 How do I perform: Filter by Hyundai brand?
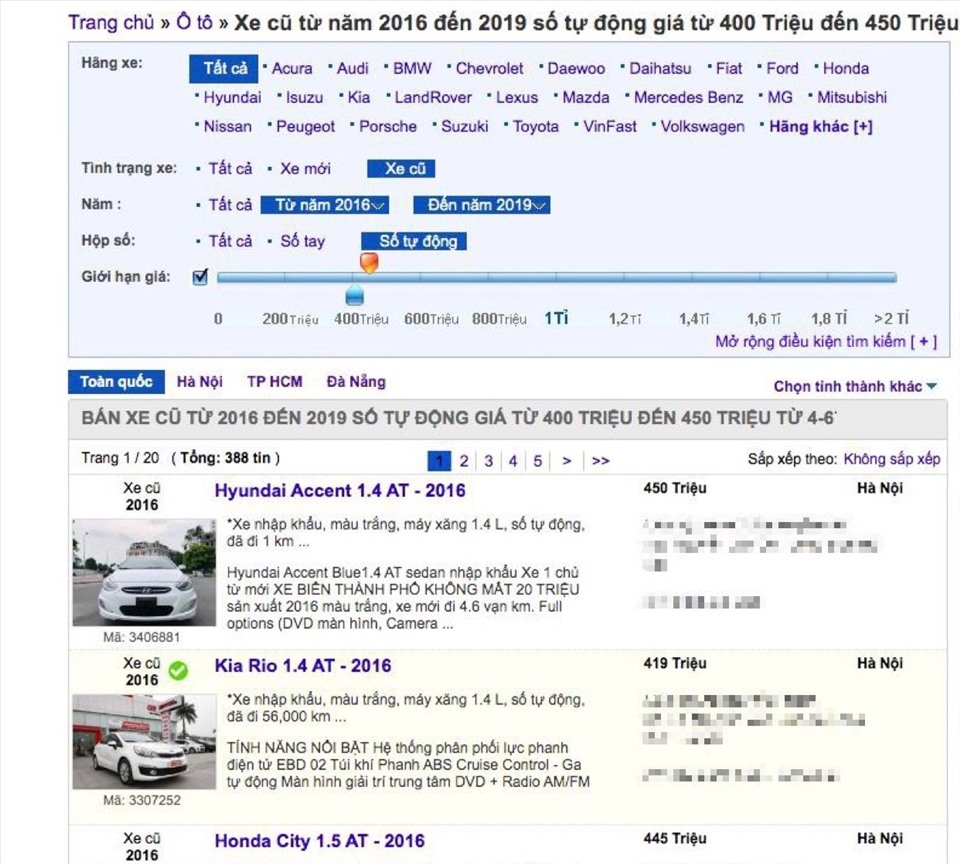(232, 97)
